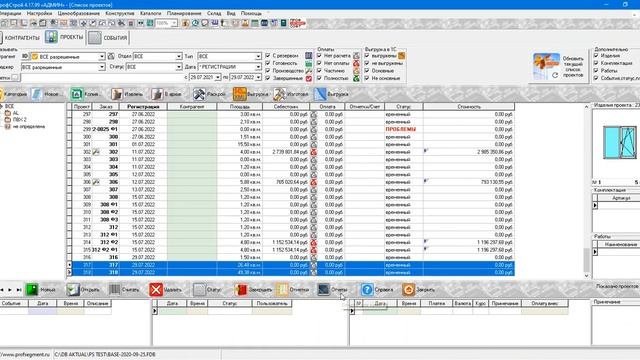Viewport: 640px width, 360px height.
Task: Click the red Удалить cross icon
Action: [156, 289]
